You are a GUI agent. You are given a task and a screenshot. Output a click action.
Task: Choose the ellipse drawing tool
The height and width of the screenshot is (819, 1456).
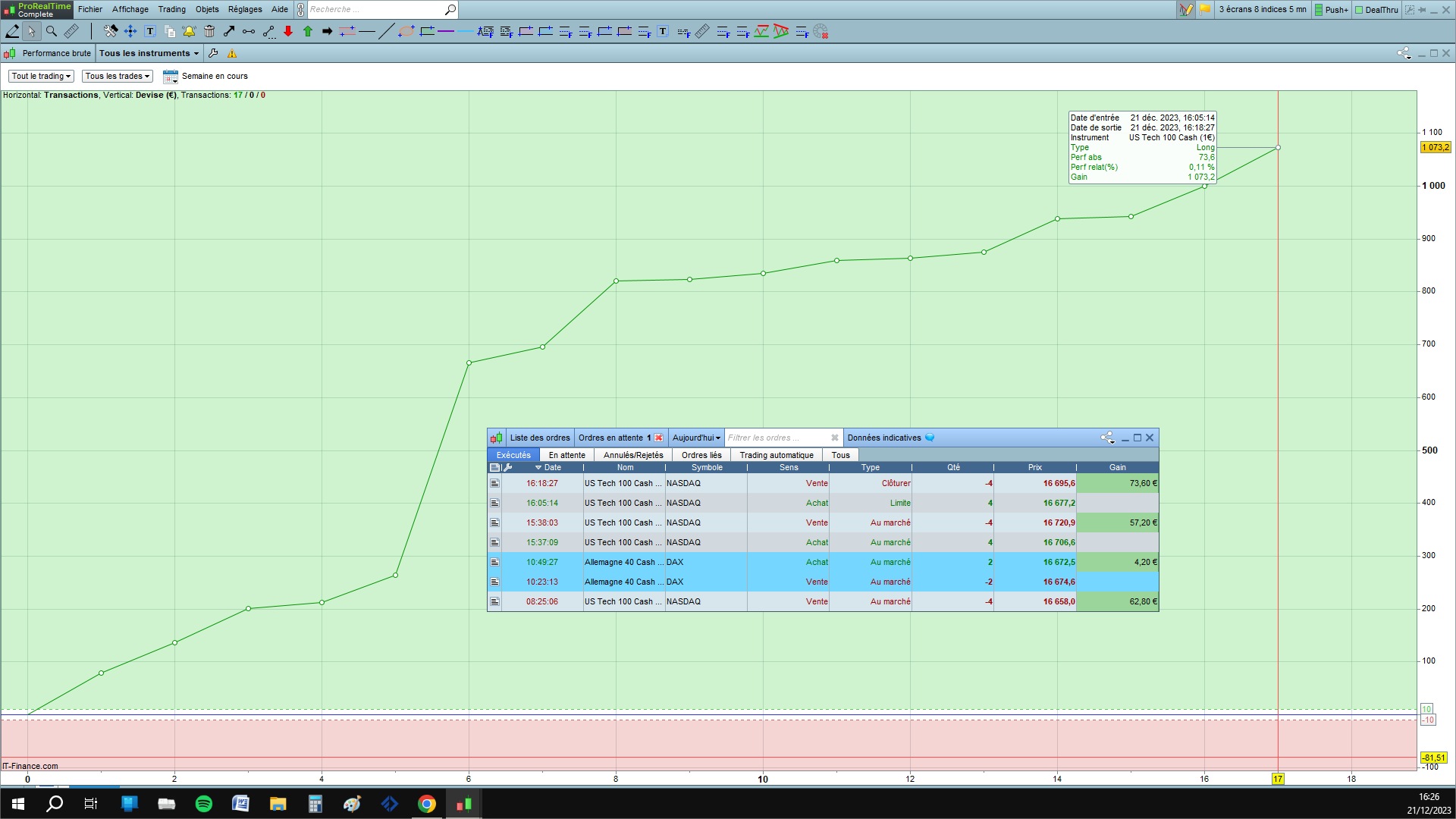pos(406,31)
